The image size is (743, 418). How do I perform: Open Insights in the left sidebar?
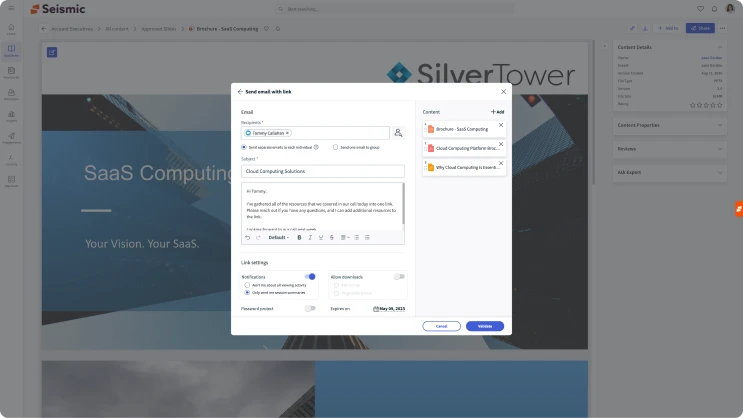[11, 117]
